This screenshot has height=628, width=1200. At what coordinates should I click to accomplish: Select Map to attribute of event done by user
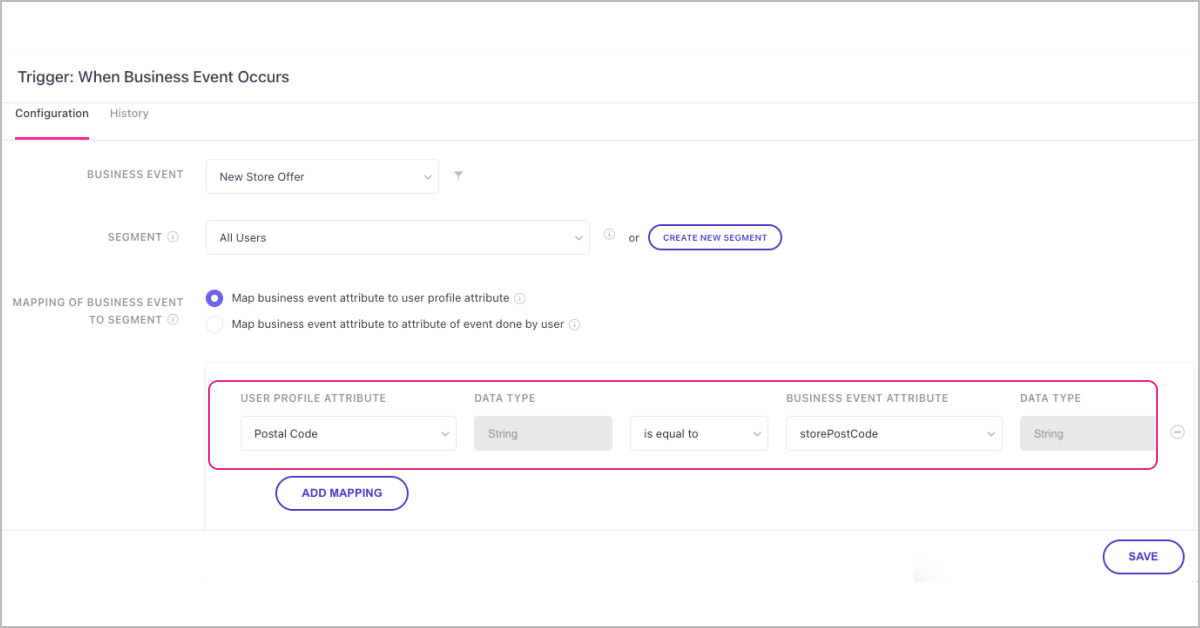pos(214,324)
